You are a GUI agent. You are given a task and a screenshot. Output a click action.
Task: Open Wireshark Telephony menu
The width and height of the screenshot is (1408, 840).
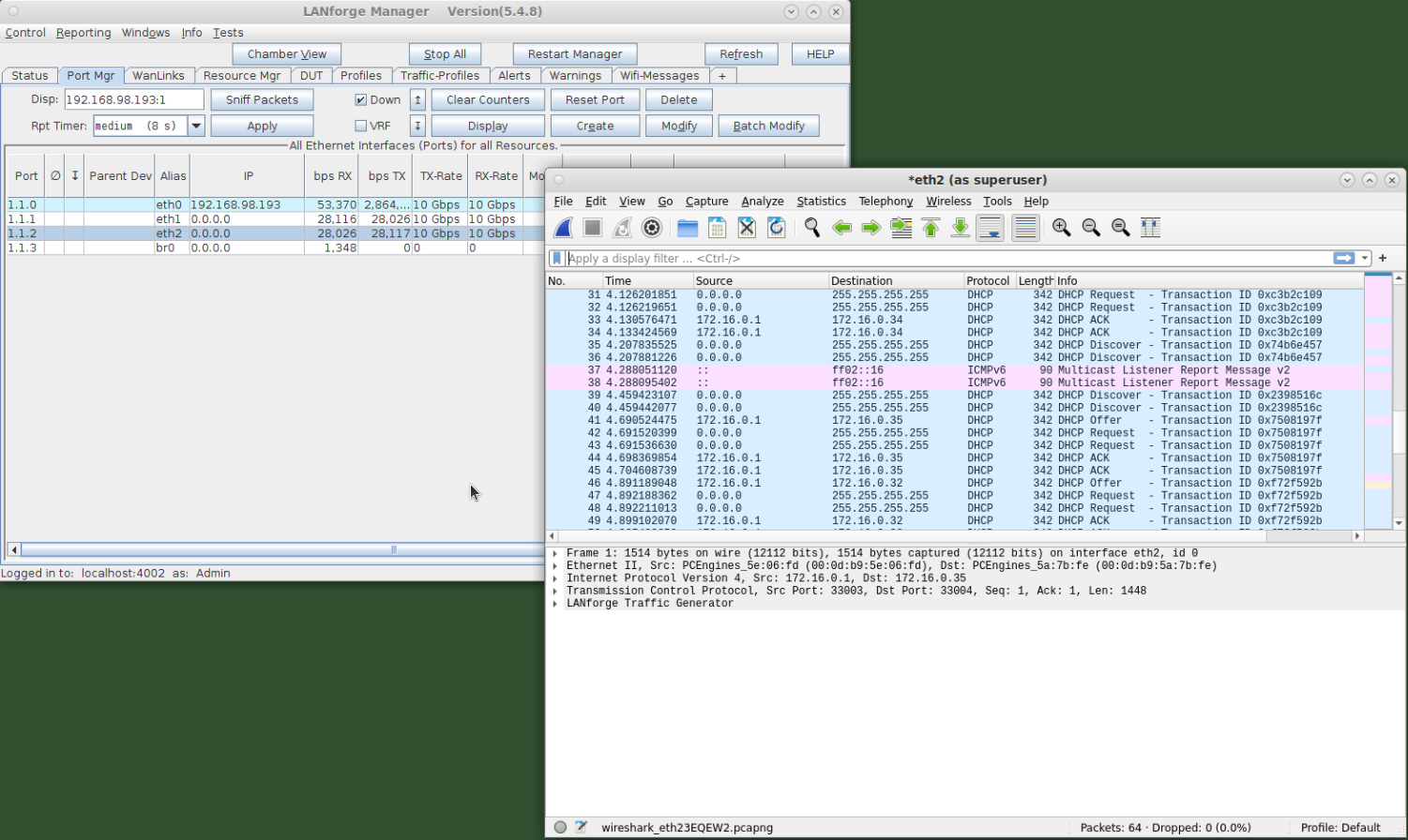[886, 201]
